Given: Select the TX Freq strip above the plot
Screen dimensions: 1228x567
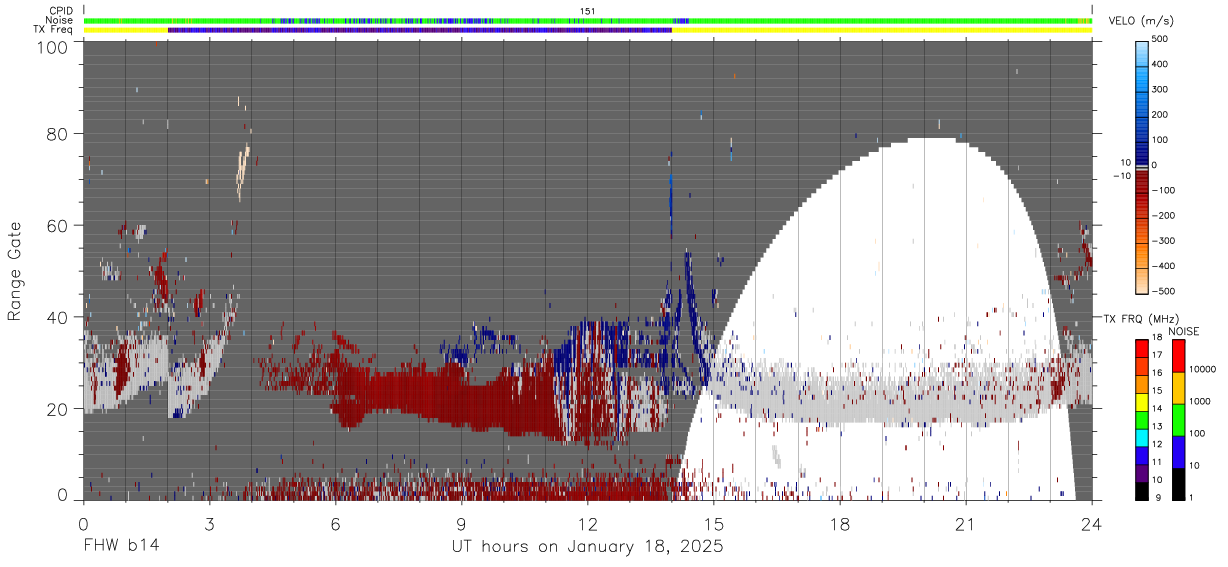Looking at the screenshot, I should pyautogui.click(x=587, y=30).
